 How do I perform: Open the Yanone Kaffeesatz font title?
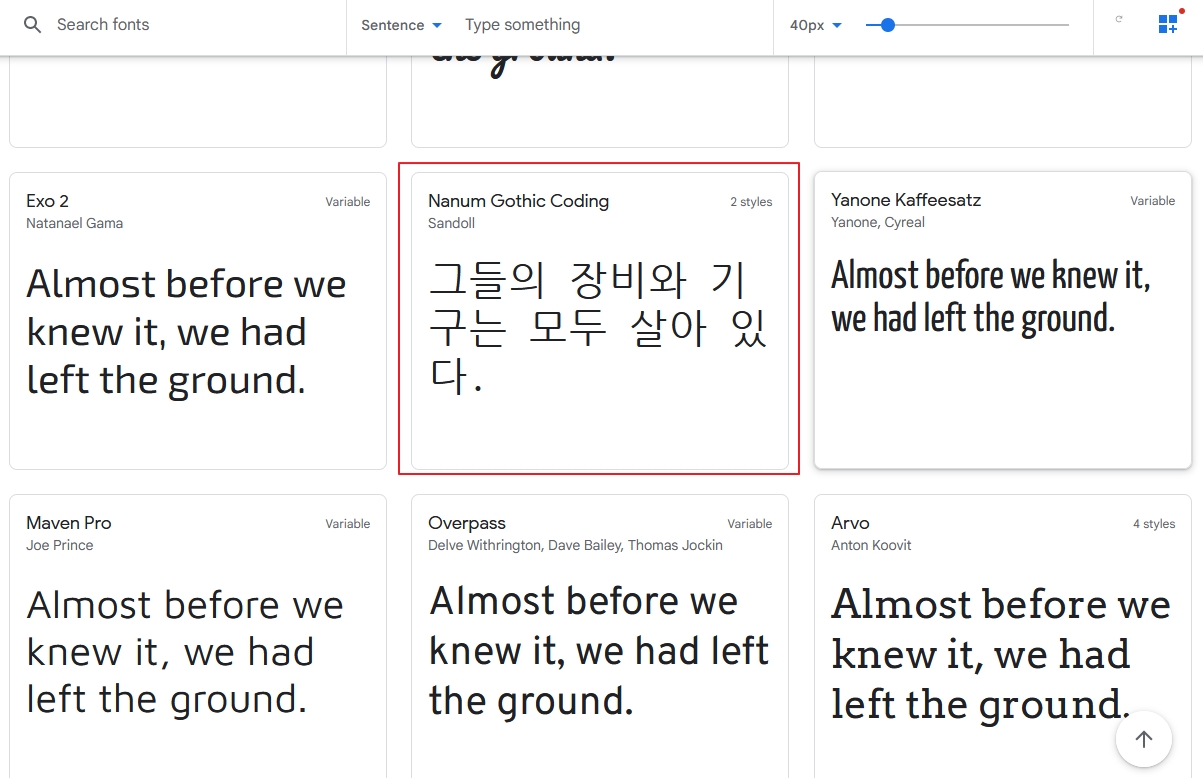[906, 200]
